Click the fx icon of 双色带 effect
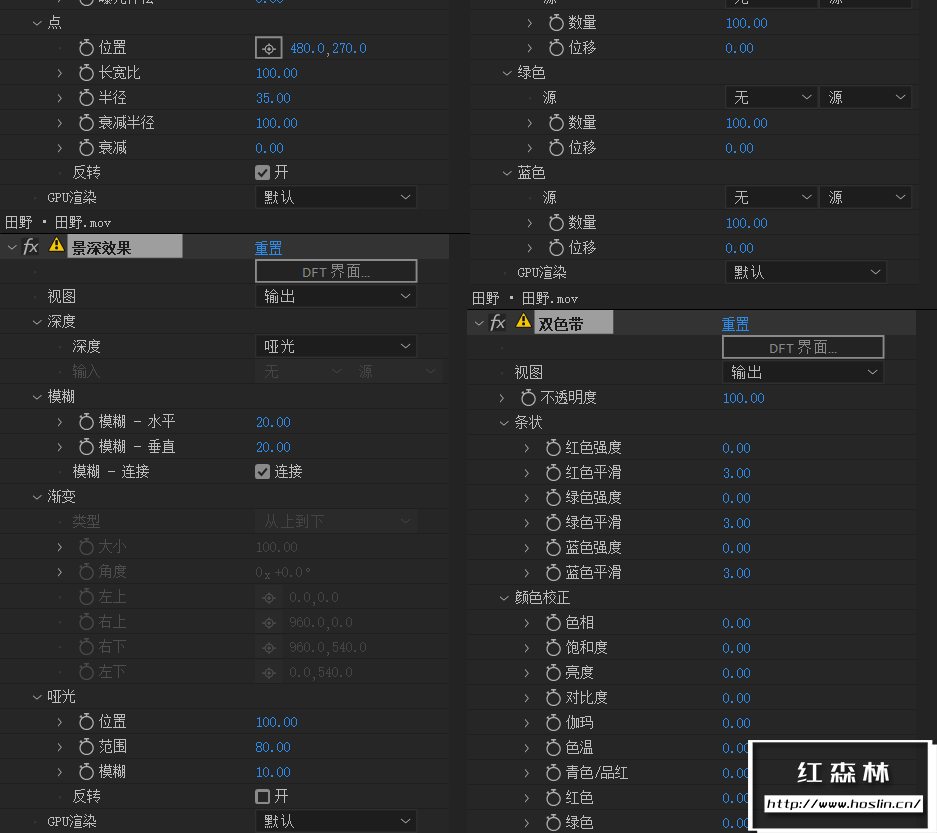Viewport: 937px width, 833px height. pos(498,323)
